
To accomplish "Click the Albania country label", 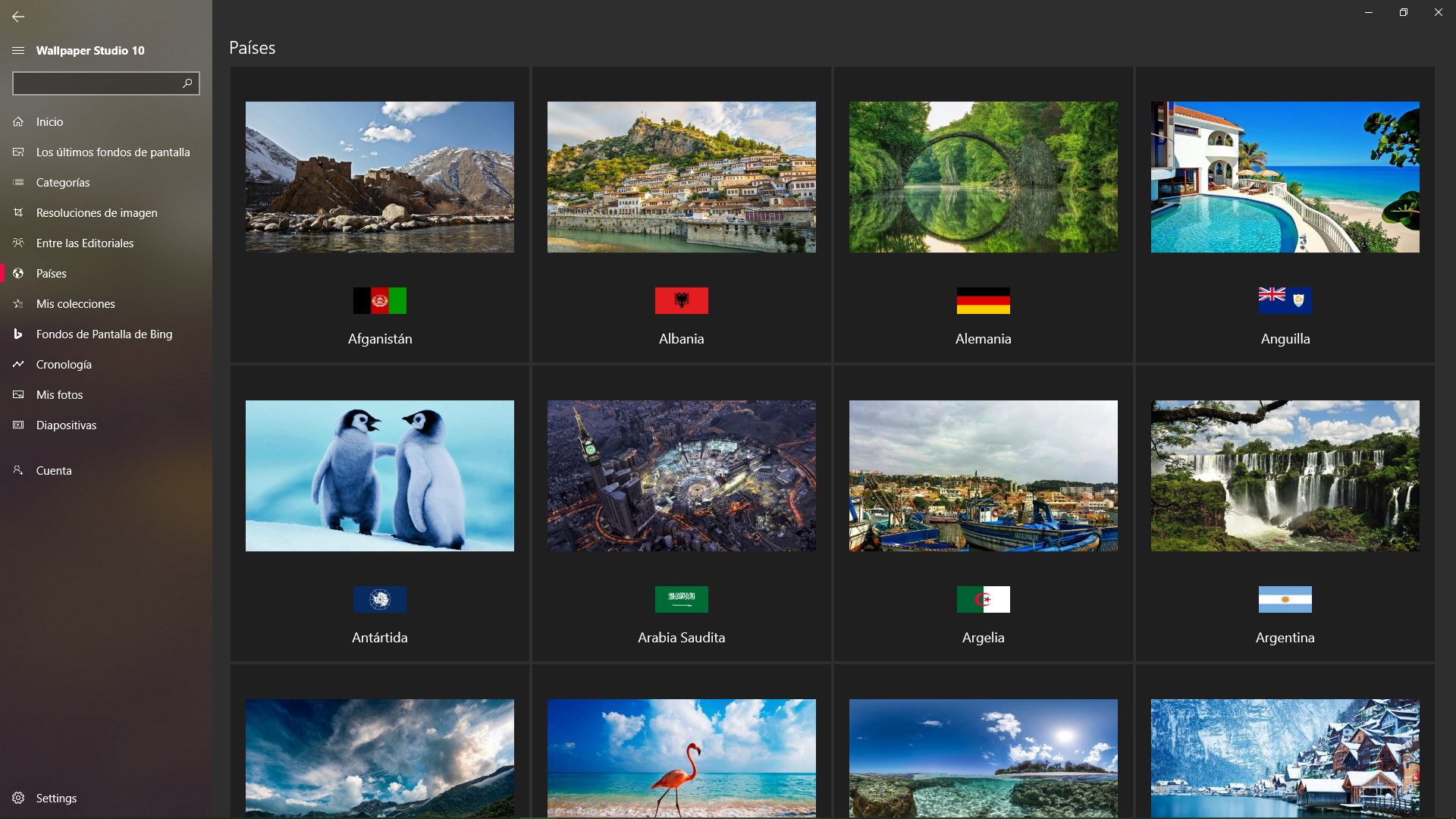I will pos(681,339).
